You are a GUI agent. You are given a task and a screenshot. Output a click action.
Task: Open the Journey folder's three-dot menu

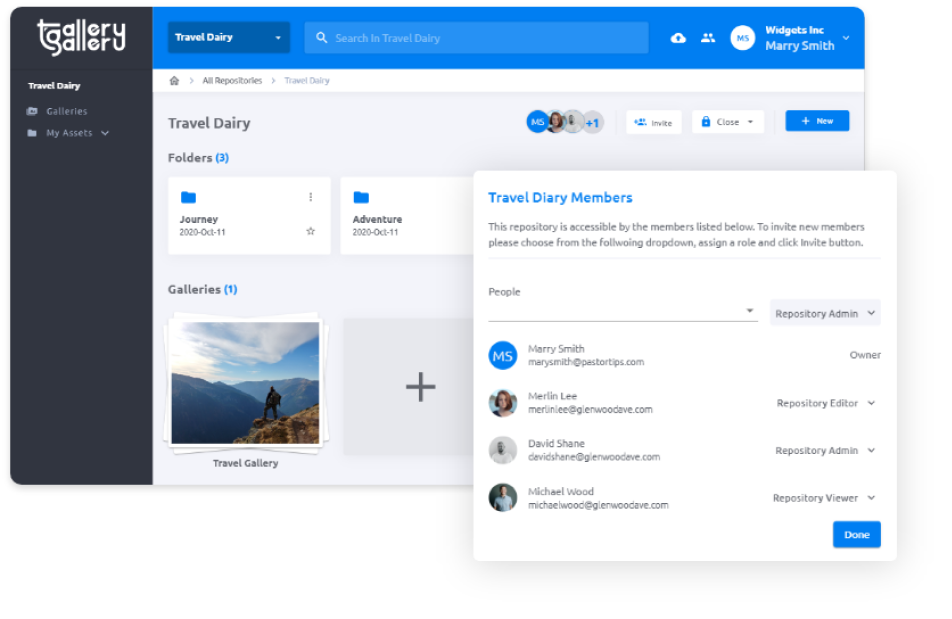pos(311,197)
